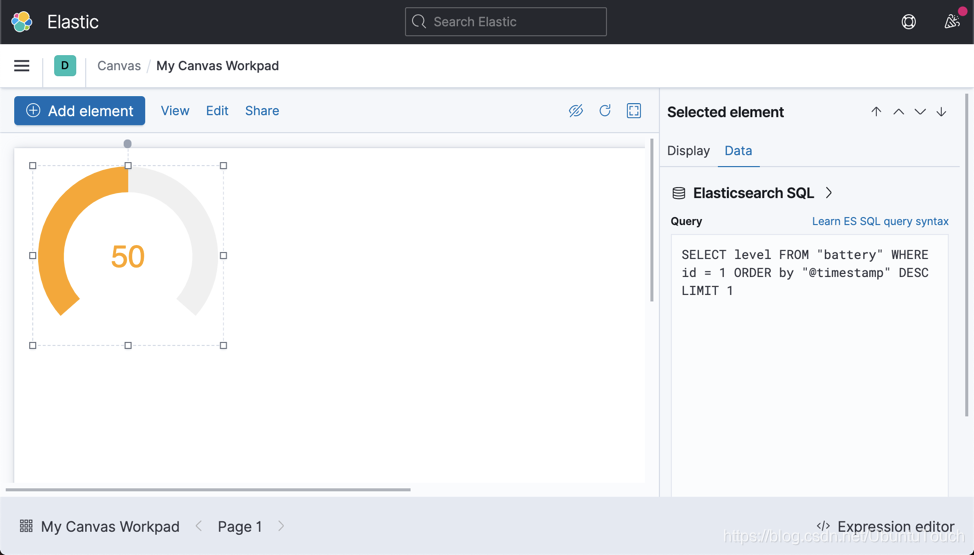Go to next page arrow
Screen dimensions: 974x555
click(281, 526)
